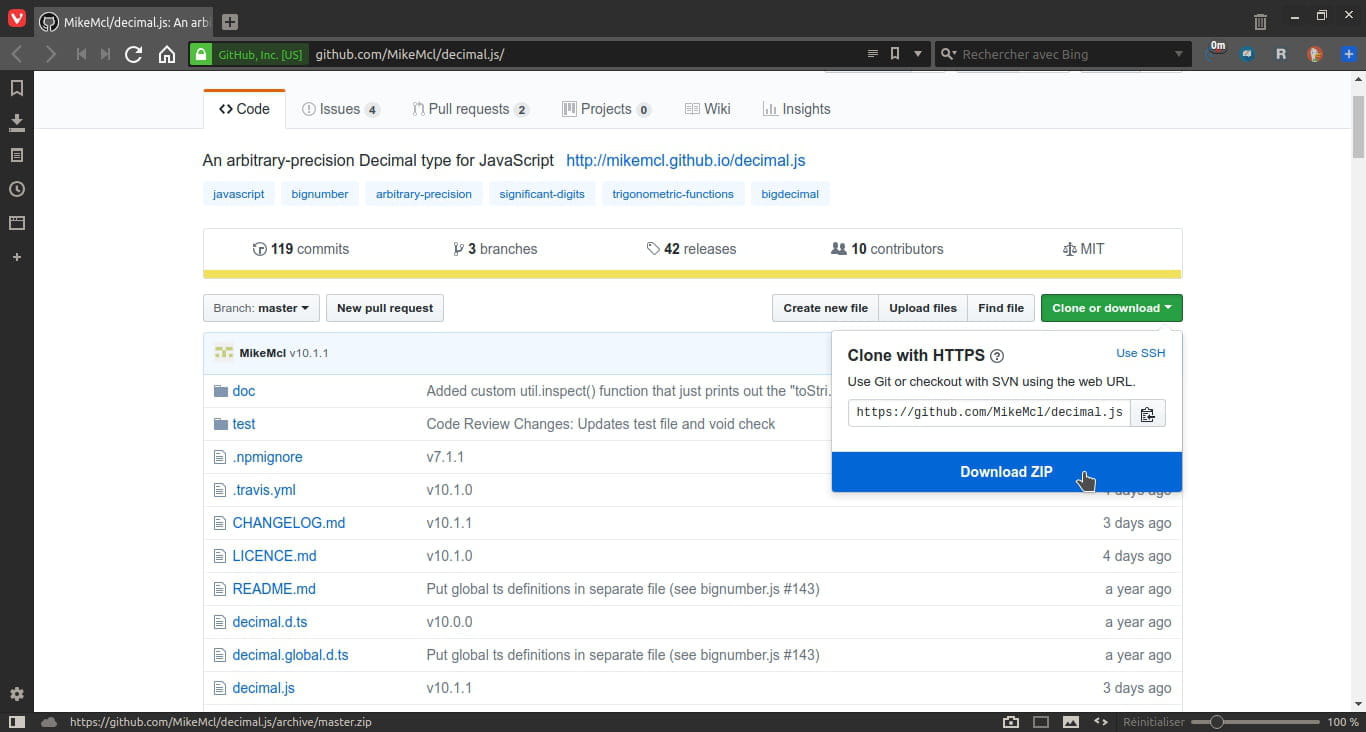Click the URL address field

(x=585, y=54)
